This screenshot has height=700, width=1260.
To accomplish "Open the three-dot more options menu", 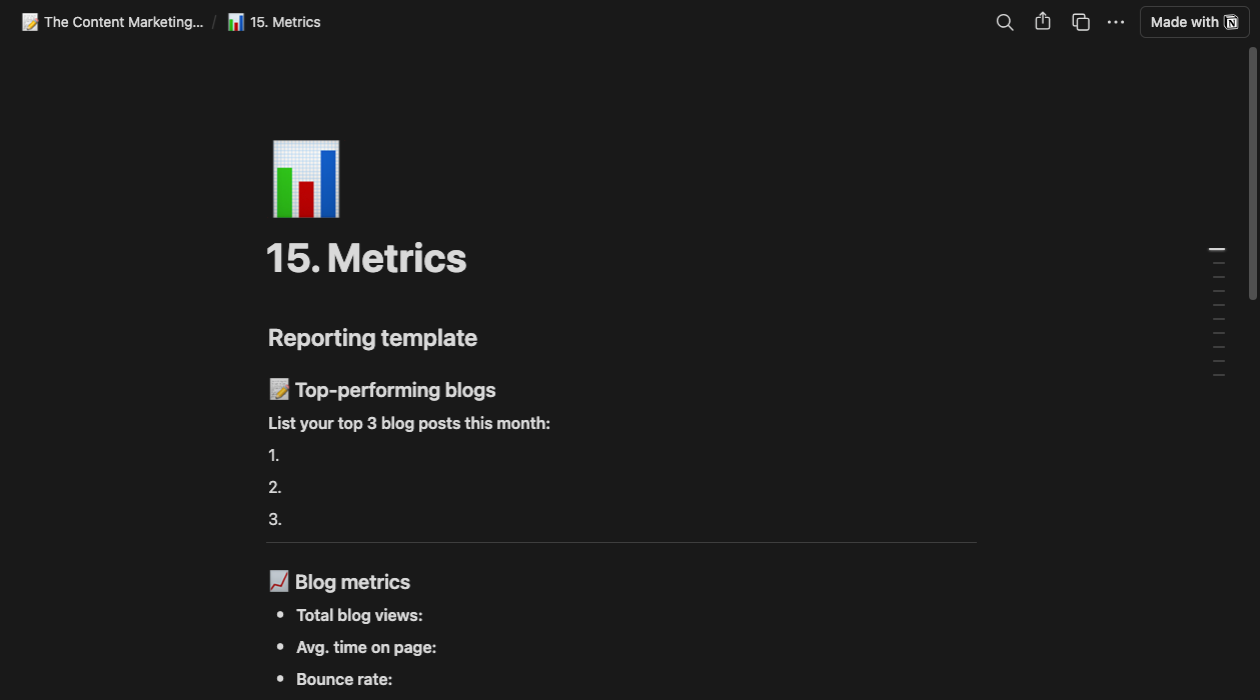I will pyautogui.click(x=1116, y=22).
